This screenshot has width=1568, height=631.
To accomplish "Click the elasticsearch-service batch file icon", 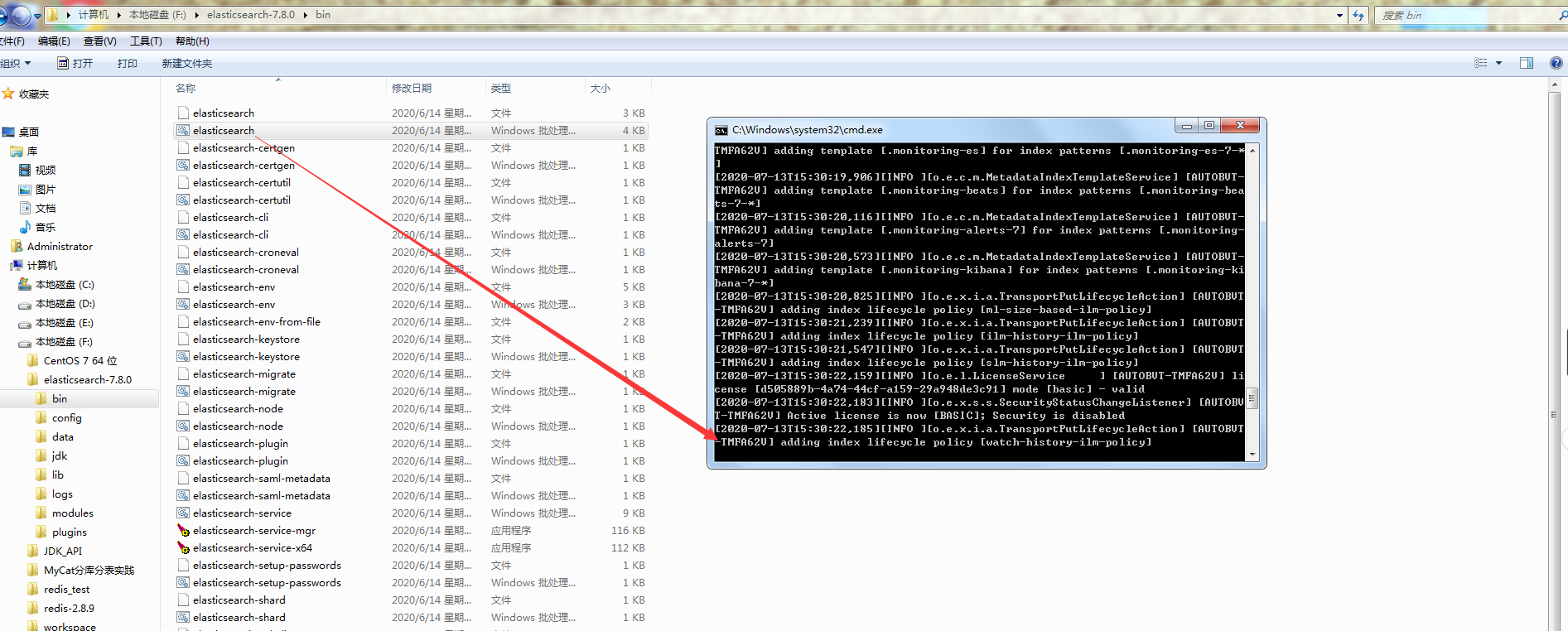I will tap(183, 513).
